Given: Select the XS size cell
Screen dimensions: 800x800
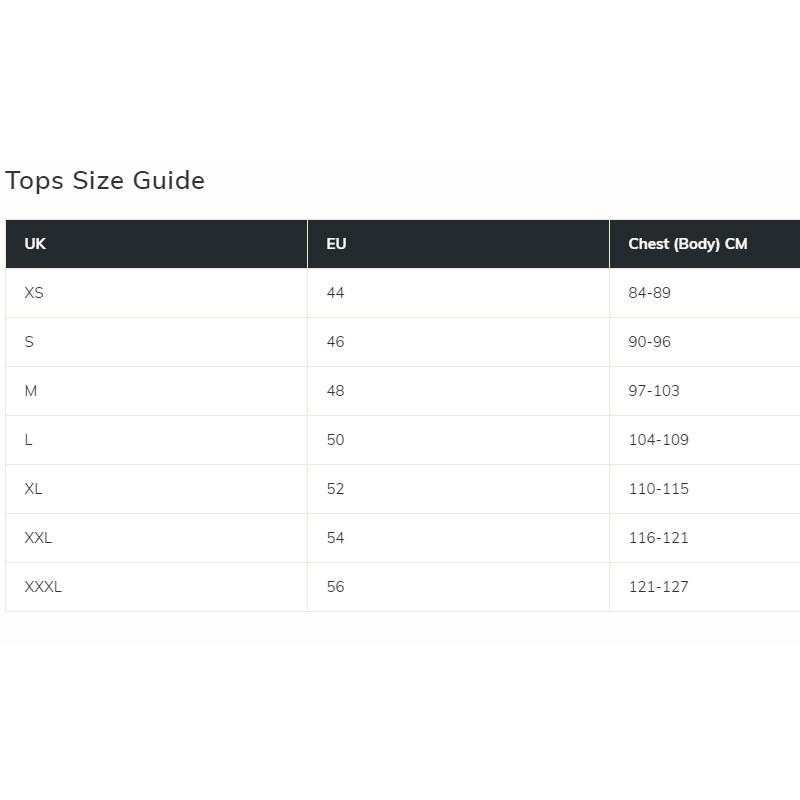Looking at the screenshot, I should coord(156,293).
